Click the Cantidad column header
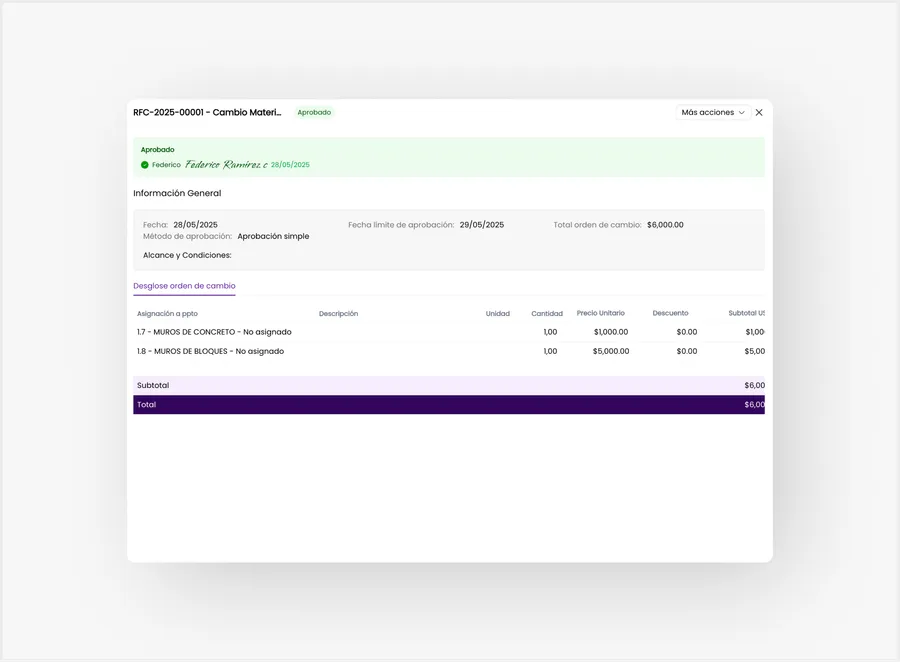 547,313
